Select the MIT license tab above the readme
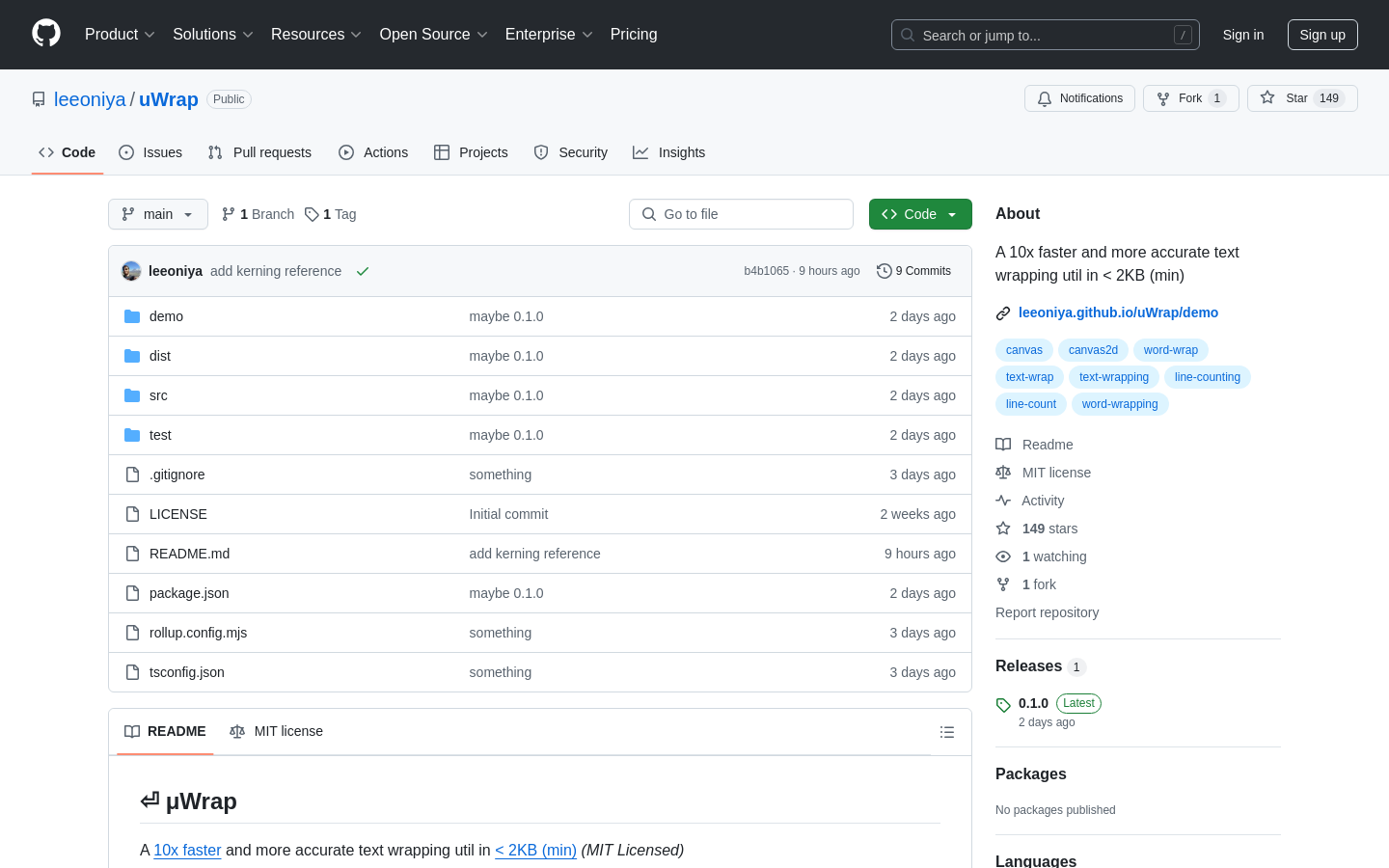Screen dimensions: 1389x868 (x=276, y=731)
